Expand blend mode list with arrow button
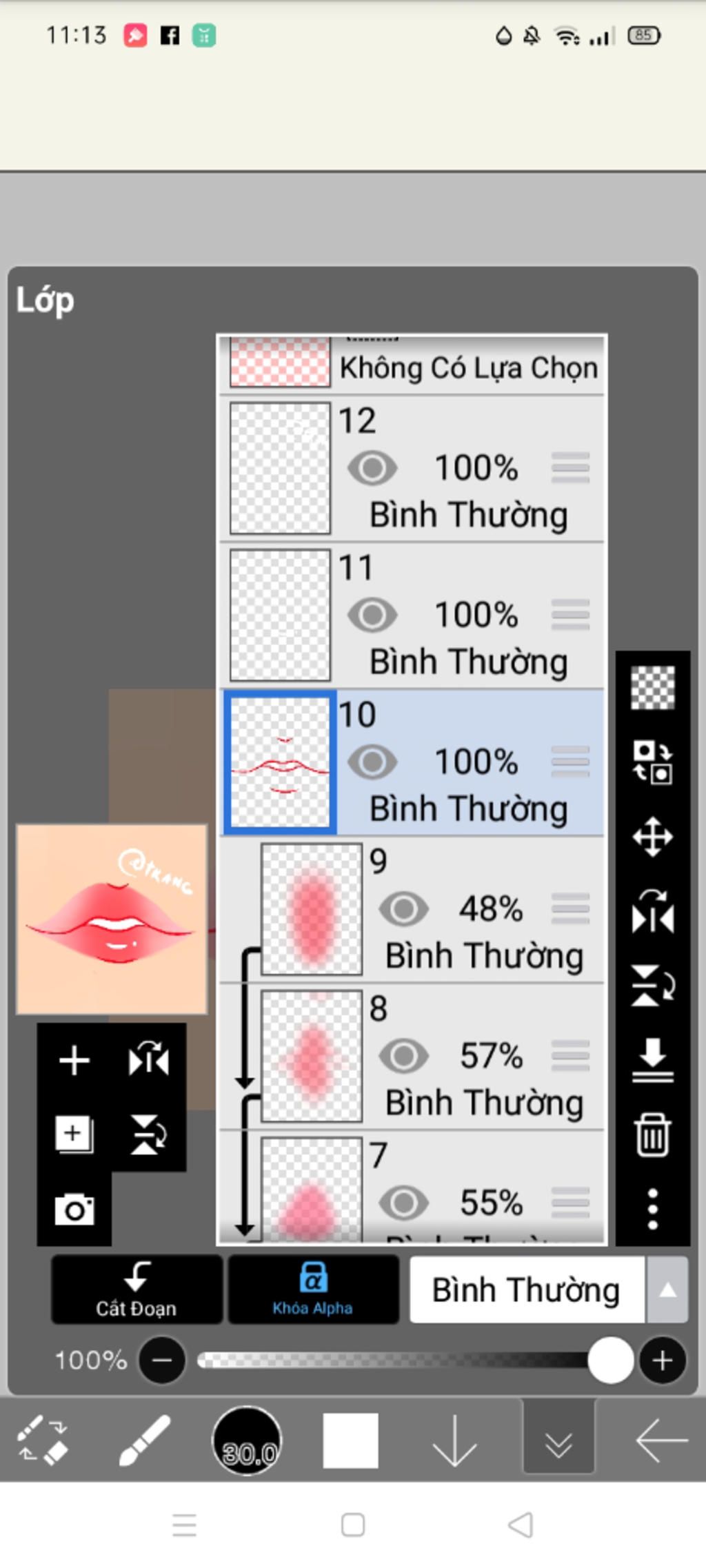 [x=667, y=1290]
